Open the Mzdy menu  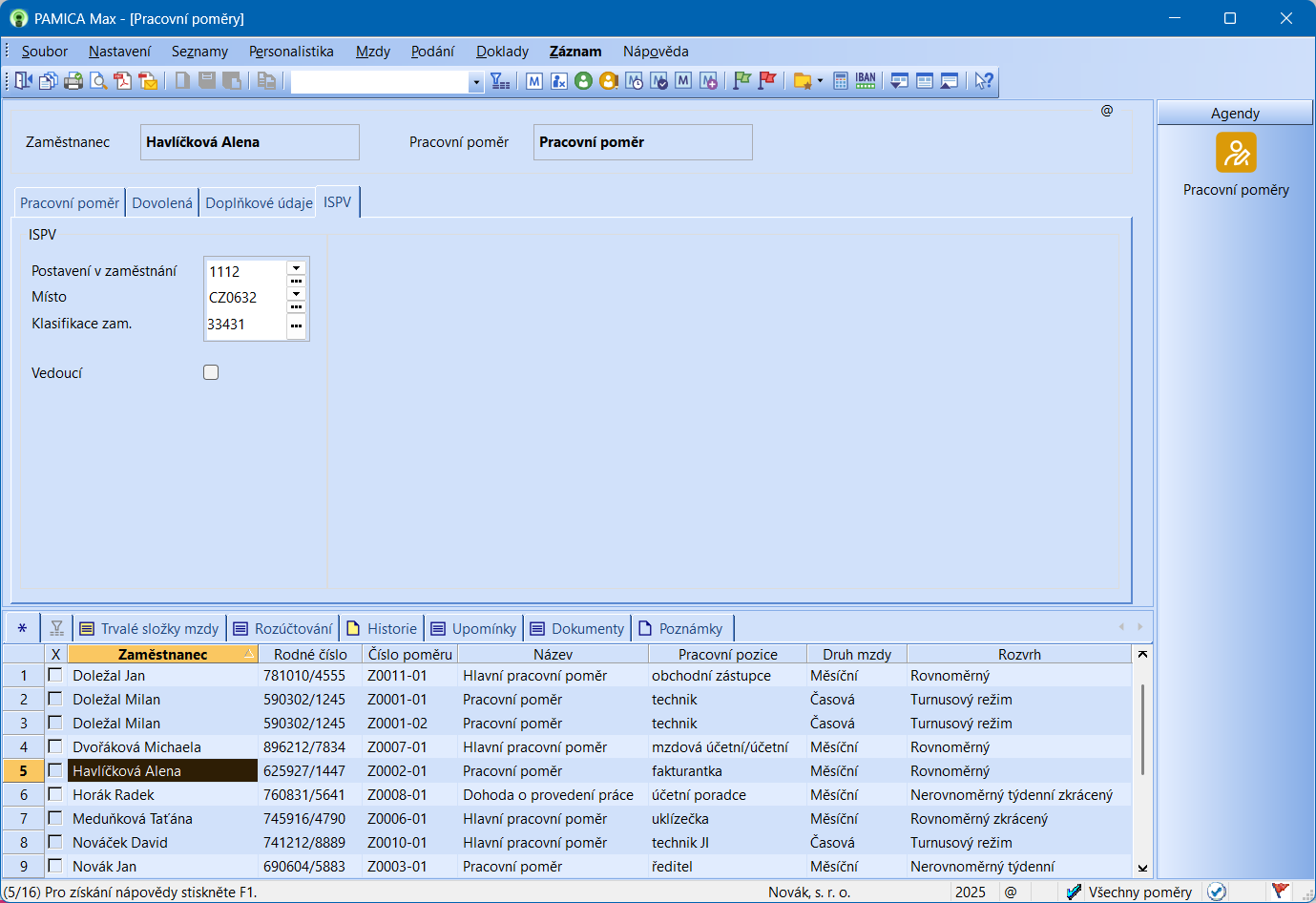click(x=373, y=52)
